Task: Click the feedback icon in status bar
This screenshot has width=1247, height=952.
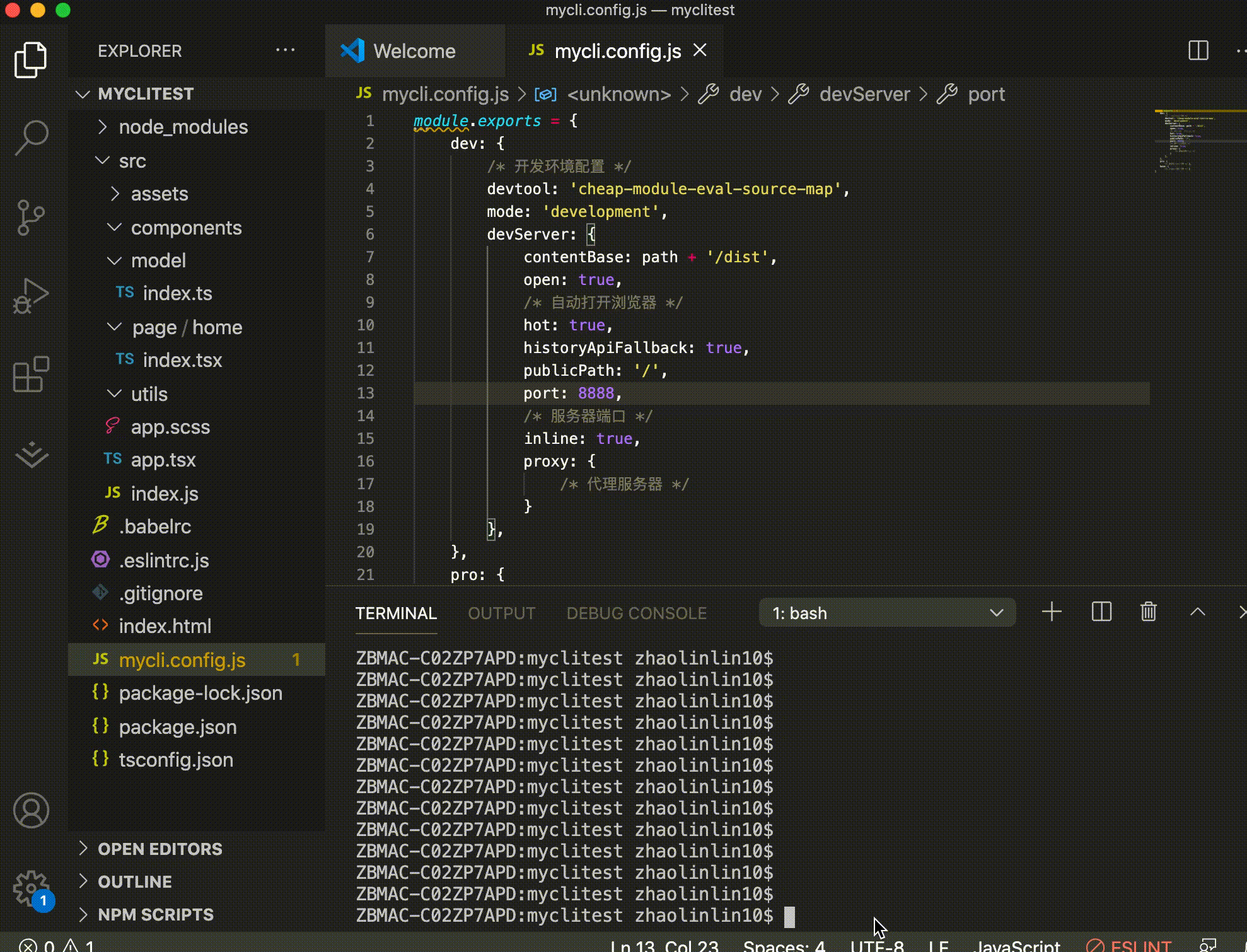Action: [1208, 946]
